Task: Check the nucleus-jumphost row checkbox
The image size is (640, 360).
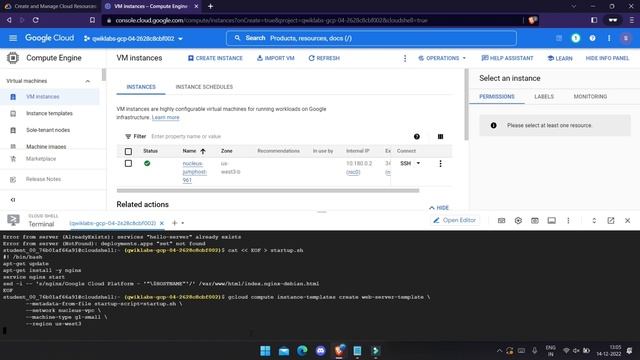Action: (x=128, y=164)
